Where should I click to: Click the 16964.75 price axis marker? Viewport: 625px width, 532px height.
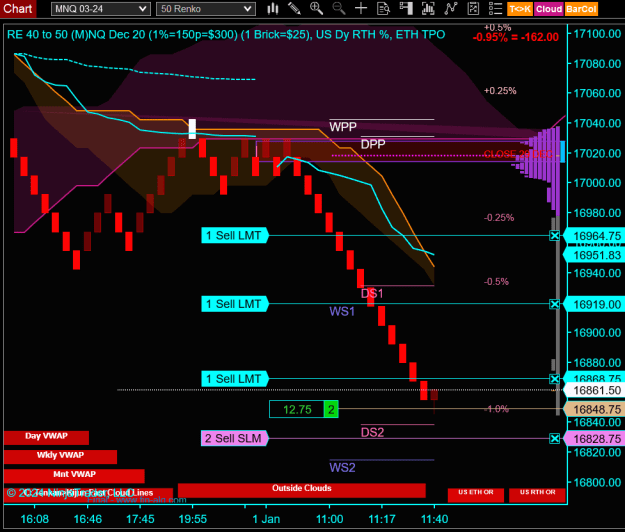(596, 236)
